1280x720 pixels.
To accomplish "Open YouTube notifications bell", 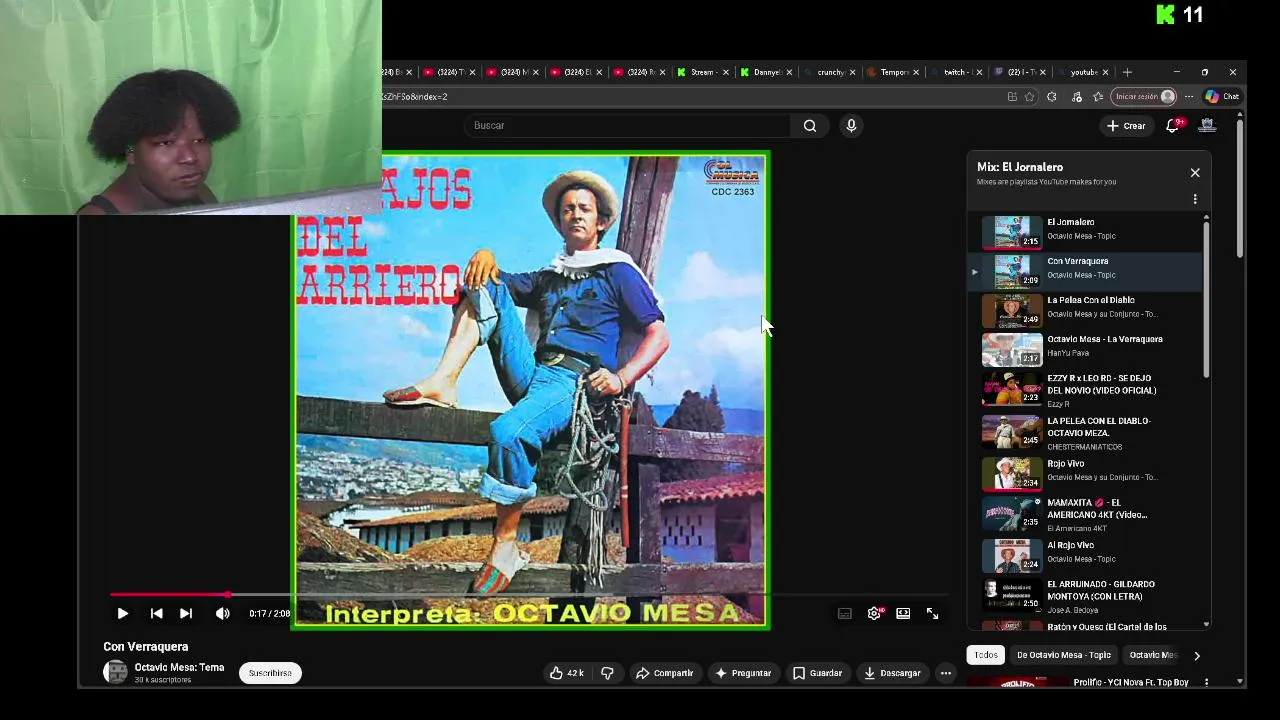I will click(1173, 125).
